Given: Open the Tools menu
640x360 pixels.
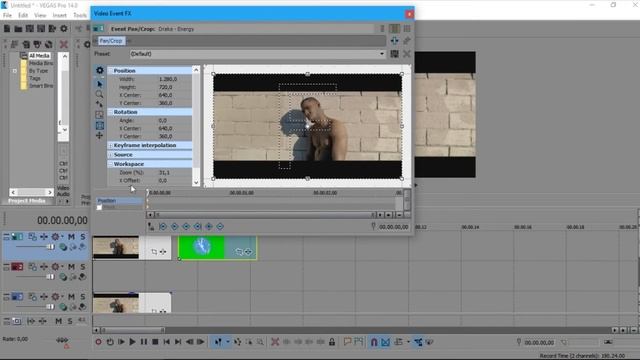Looking at the screenshot, I should 80,15.
